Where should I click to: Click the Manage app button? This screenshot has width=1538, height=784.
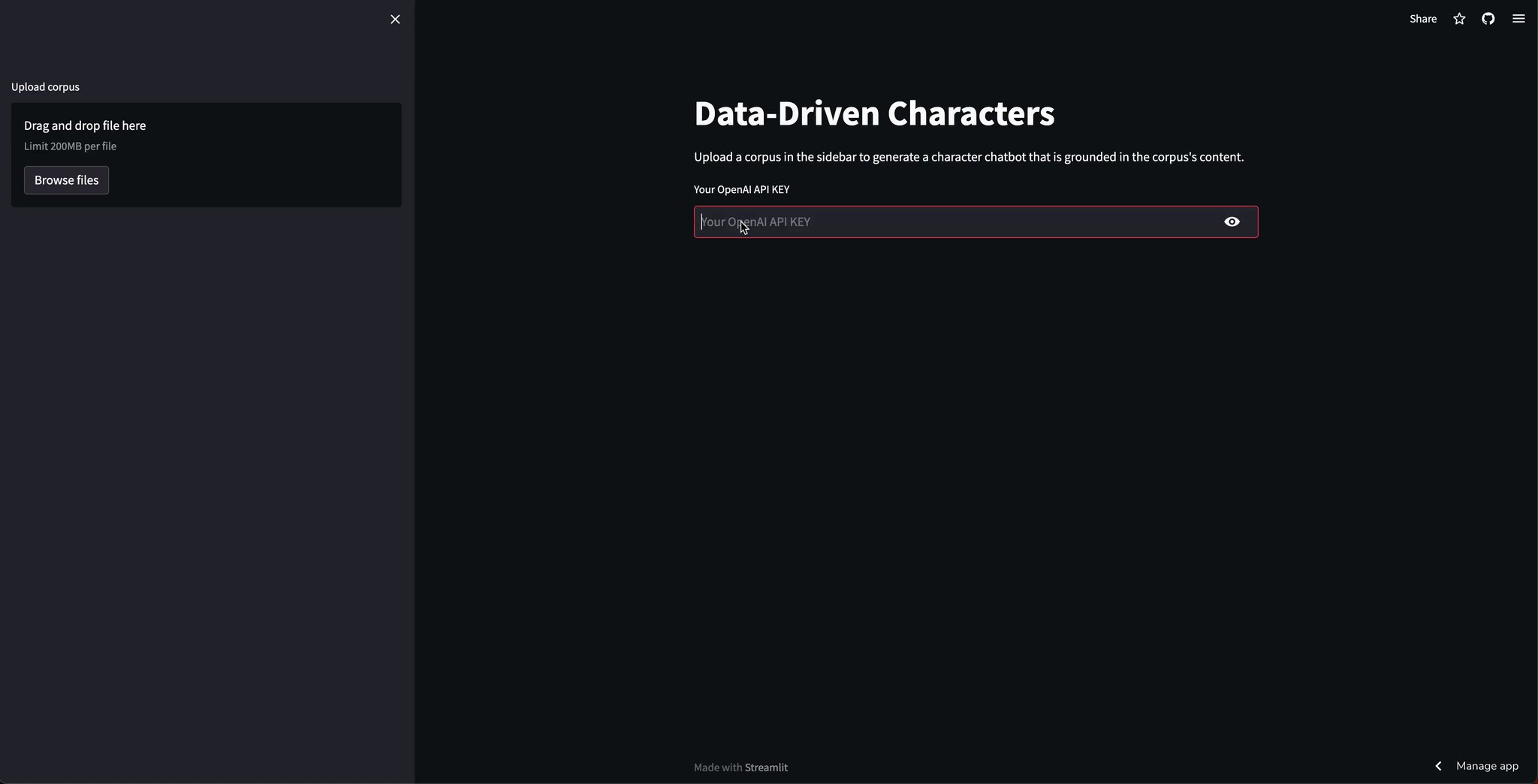[x=1487, y=766]
